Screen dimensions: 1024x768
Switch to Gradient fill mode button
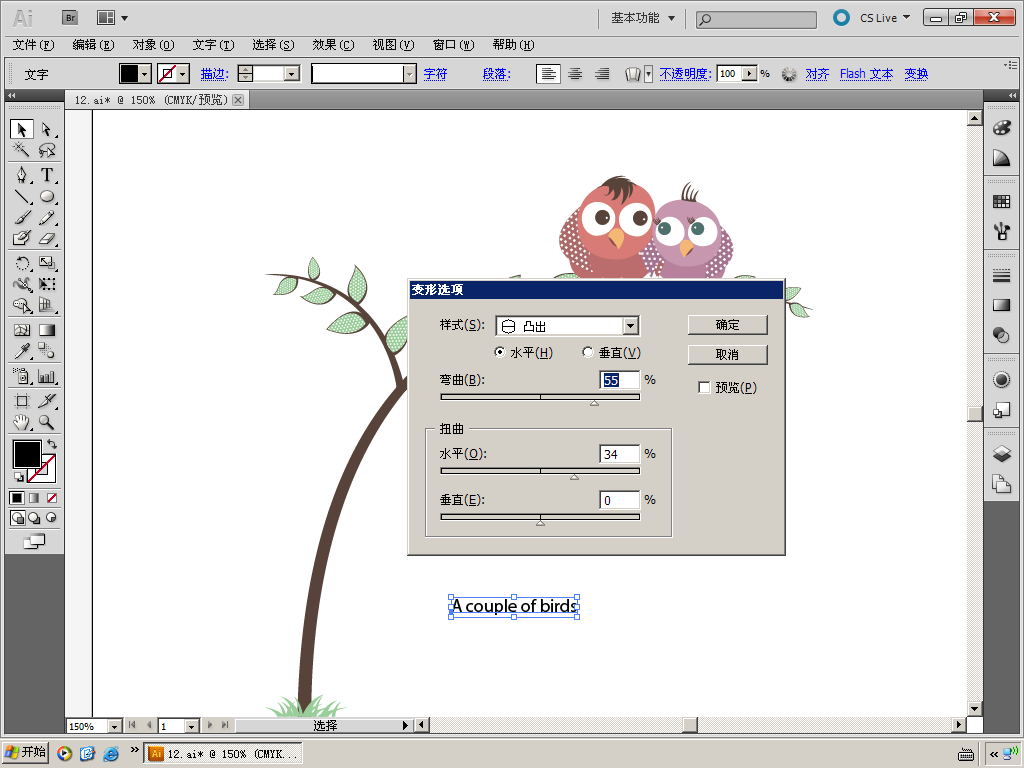(x=34, y=498)
